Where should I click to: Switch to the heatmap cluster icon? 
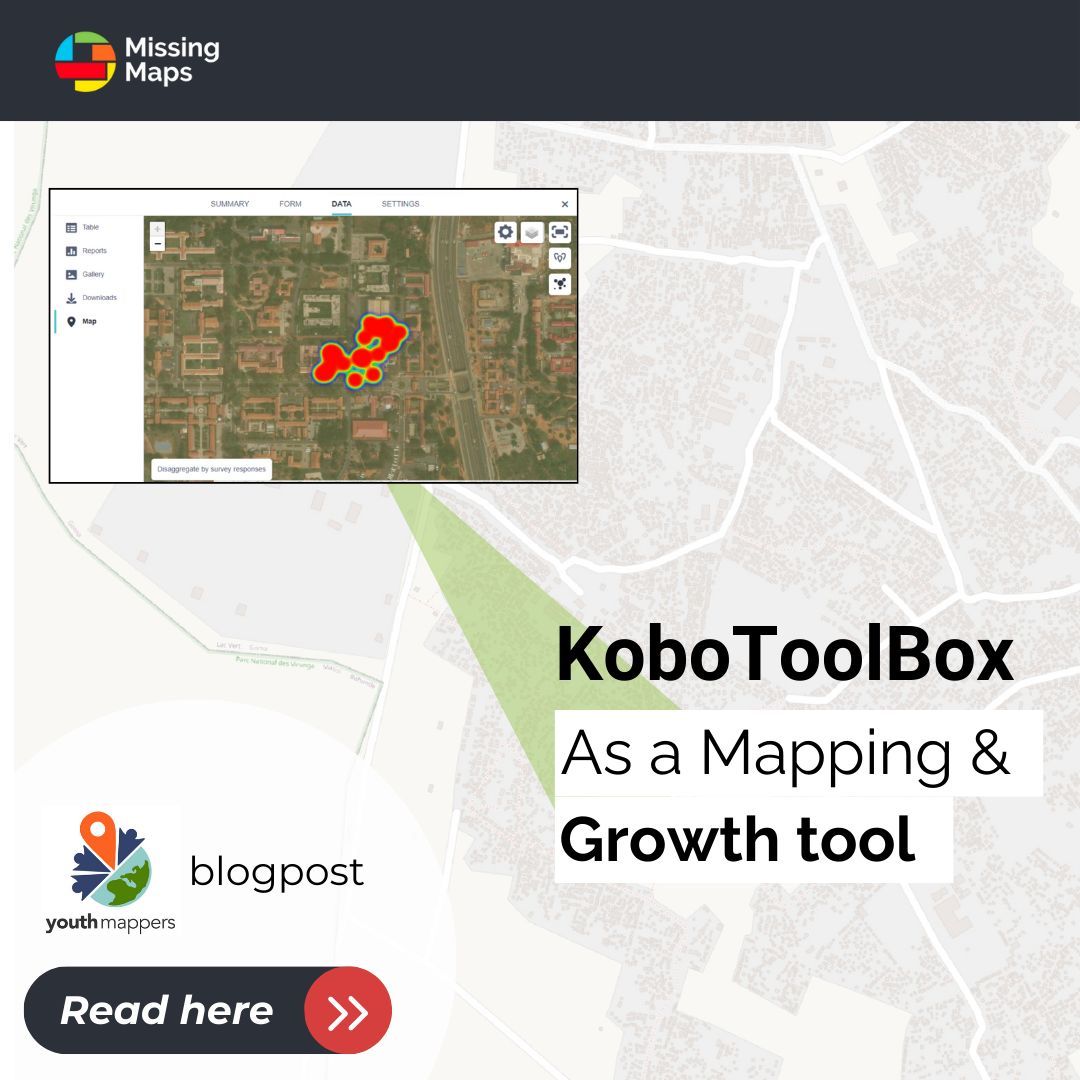tap(560, 284)
